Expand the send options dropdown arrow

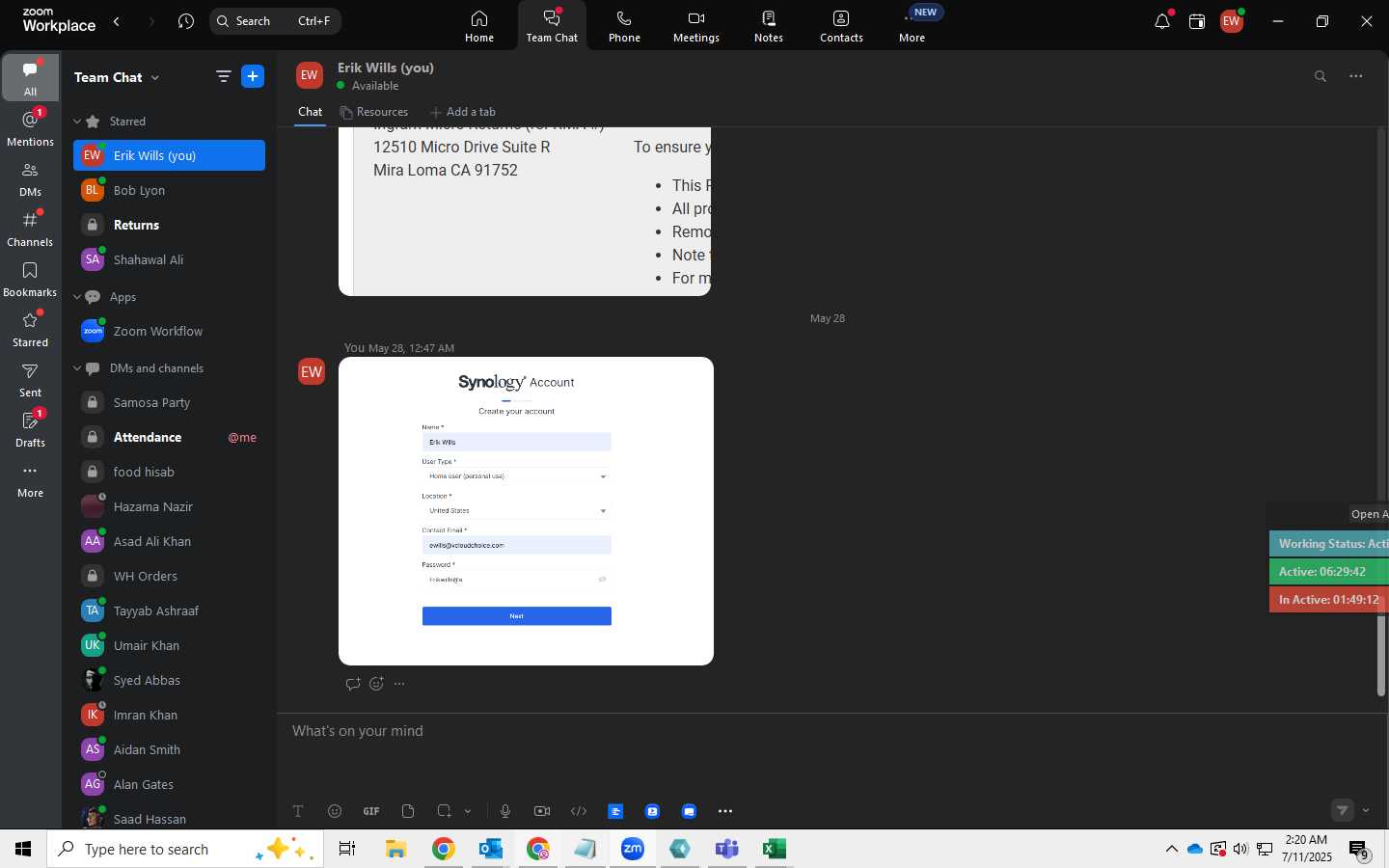[x=1366, y=810]
